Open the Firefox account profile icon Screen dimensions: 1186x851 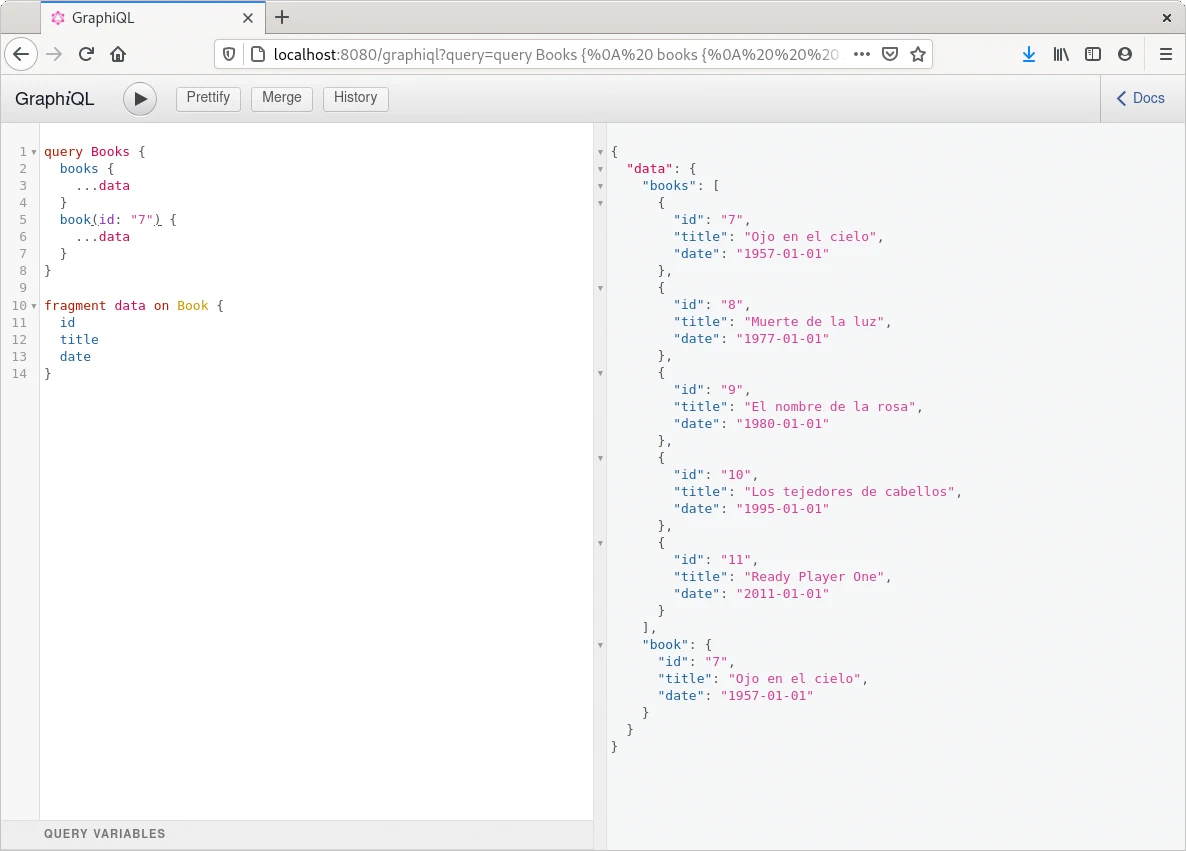1125,54
